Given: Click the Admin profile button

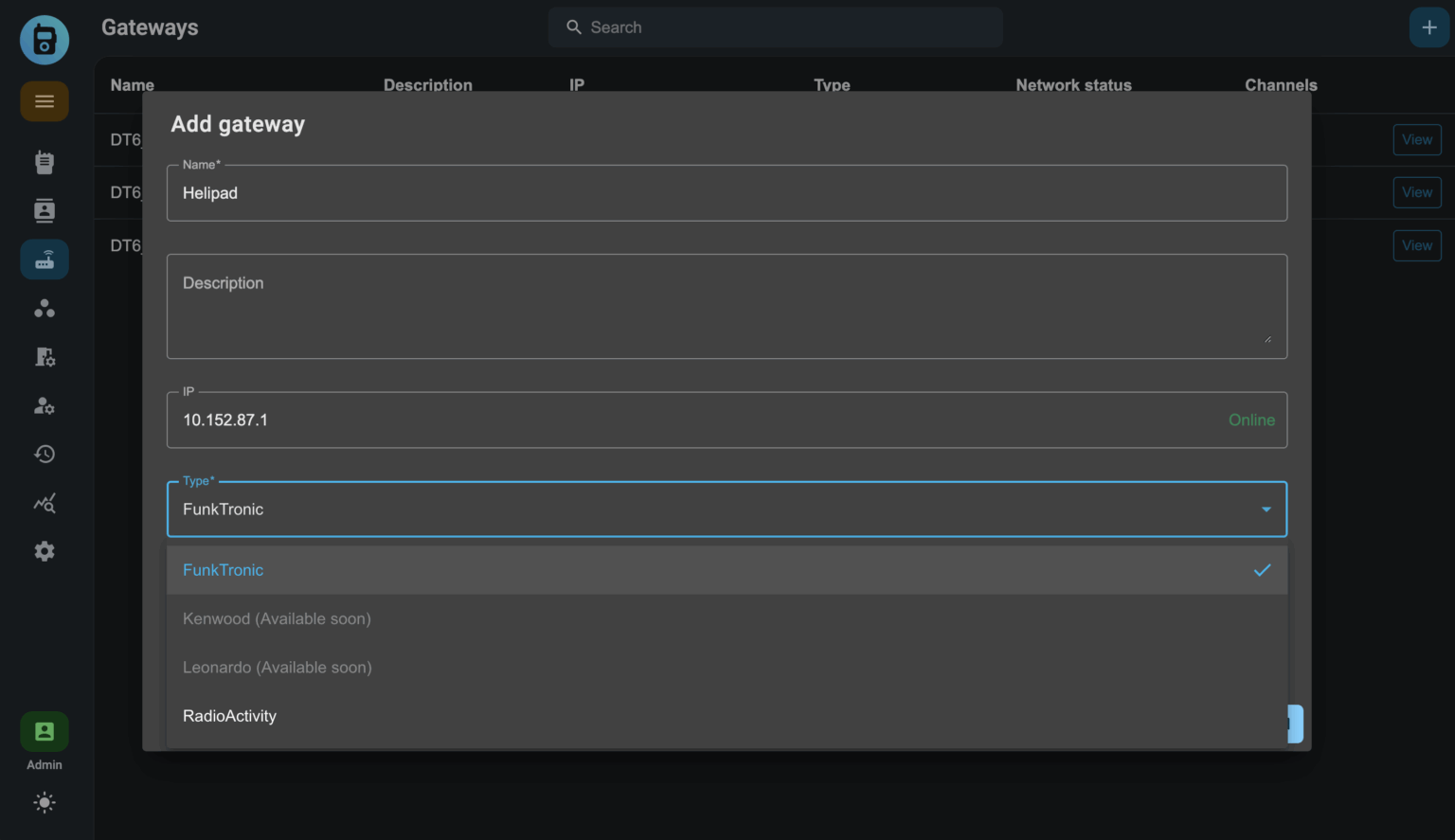Looking at the screenshot, I should point(45,732).
